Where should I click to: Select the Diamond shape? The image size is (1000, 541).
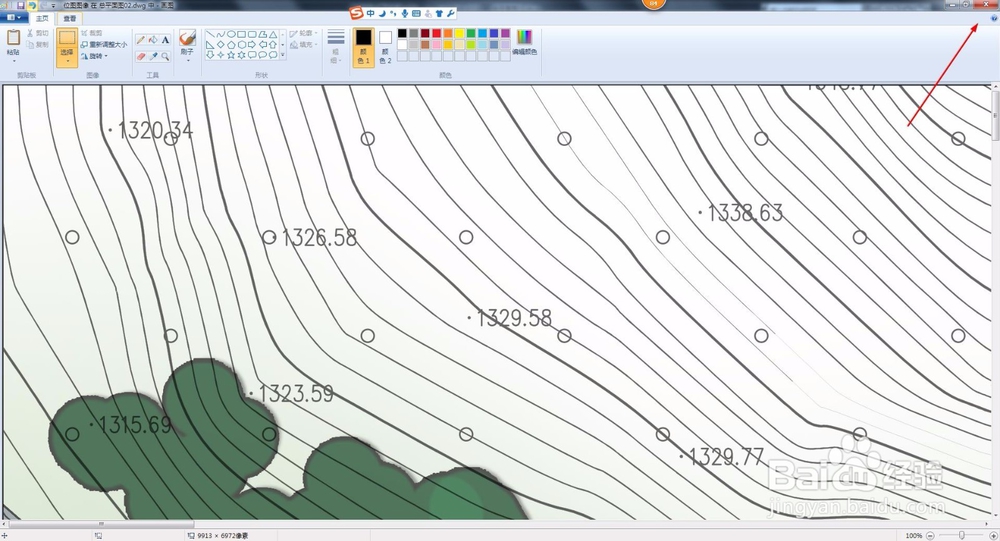click(x=221, y=45)
